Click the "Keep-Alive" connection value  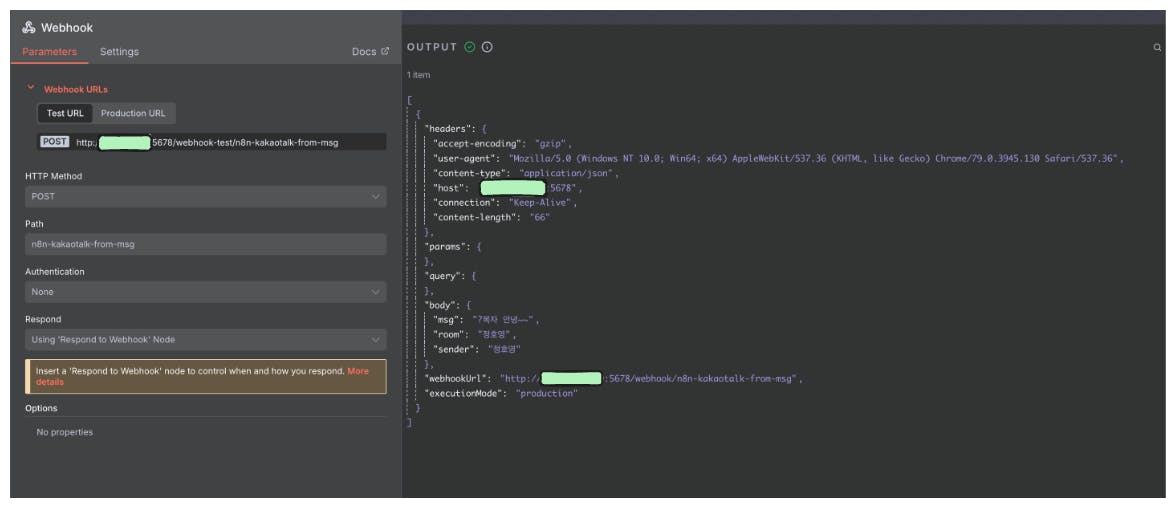pyautogui.click(x=542, y=202)
